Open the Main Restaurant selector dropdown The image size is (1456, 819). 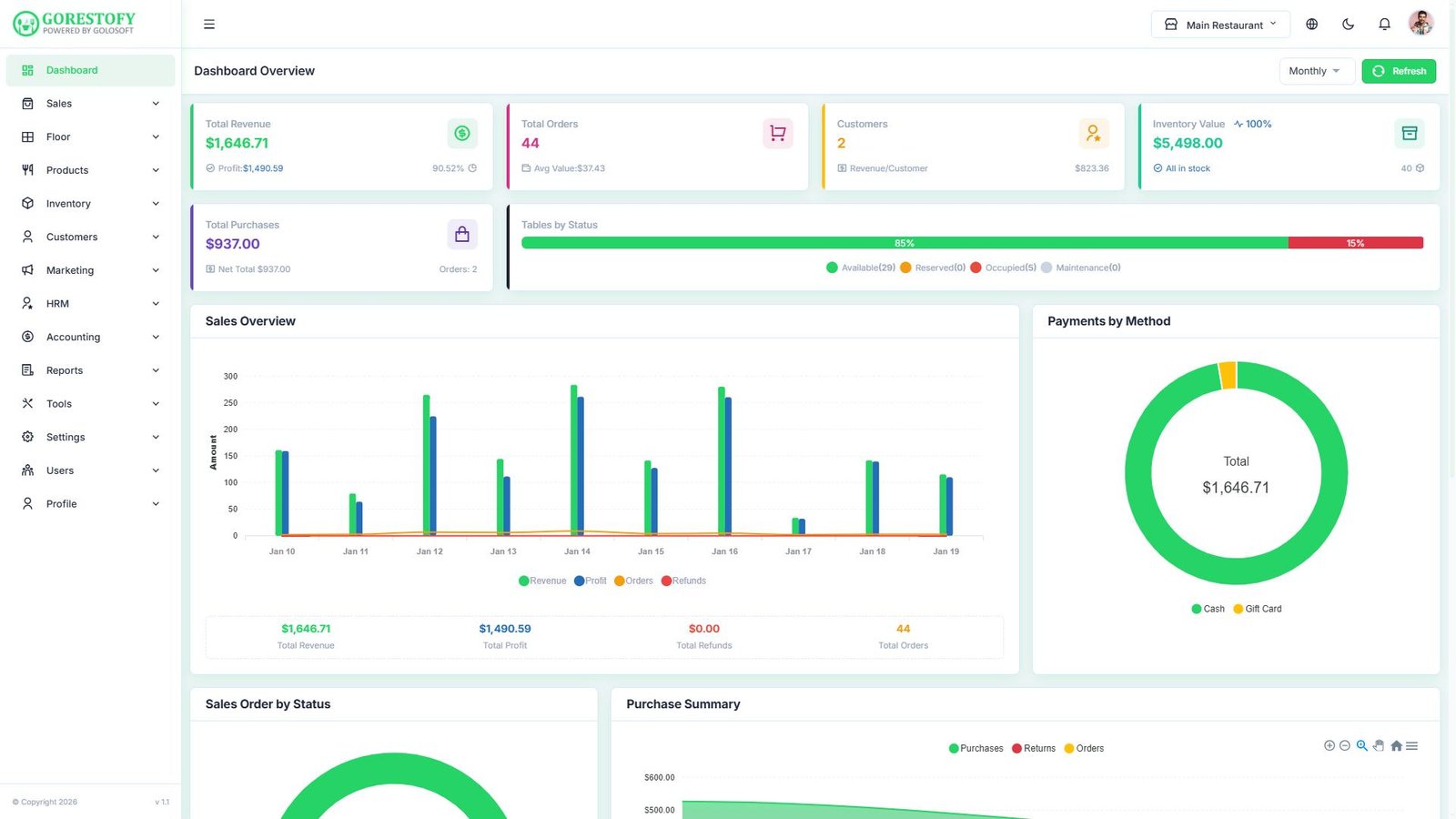pos(1220,25)
